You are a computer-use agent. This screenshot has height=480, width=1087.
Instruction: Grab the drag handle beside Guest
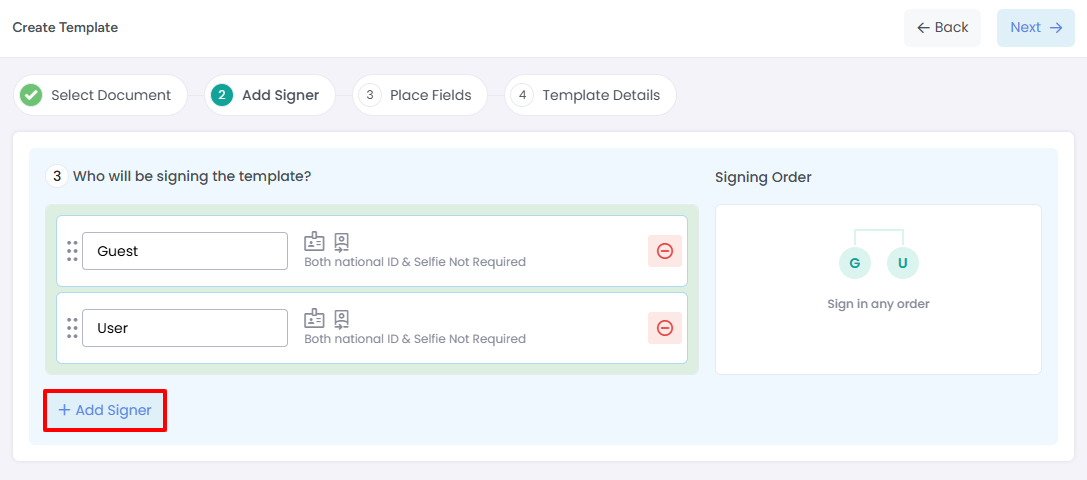tap(72, 251)
